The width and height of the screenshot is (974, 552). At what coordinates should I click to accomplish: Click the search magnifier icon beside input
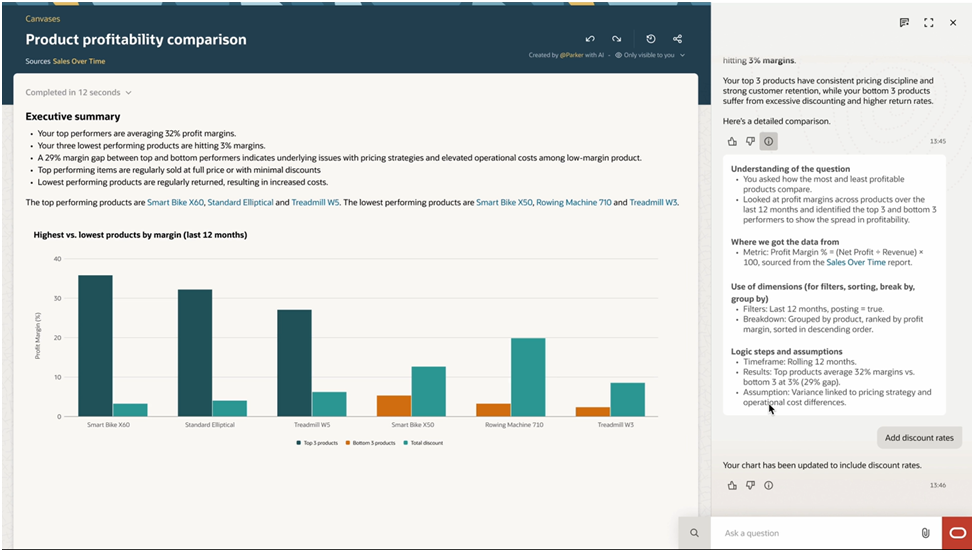[694, 533]
